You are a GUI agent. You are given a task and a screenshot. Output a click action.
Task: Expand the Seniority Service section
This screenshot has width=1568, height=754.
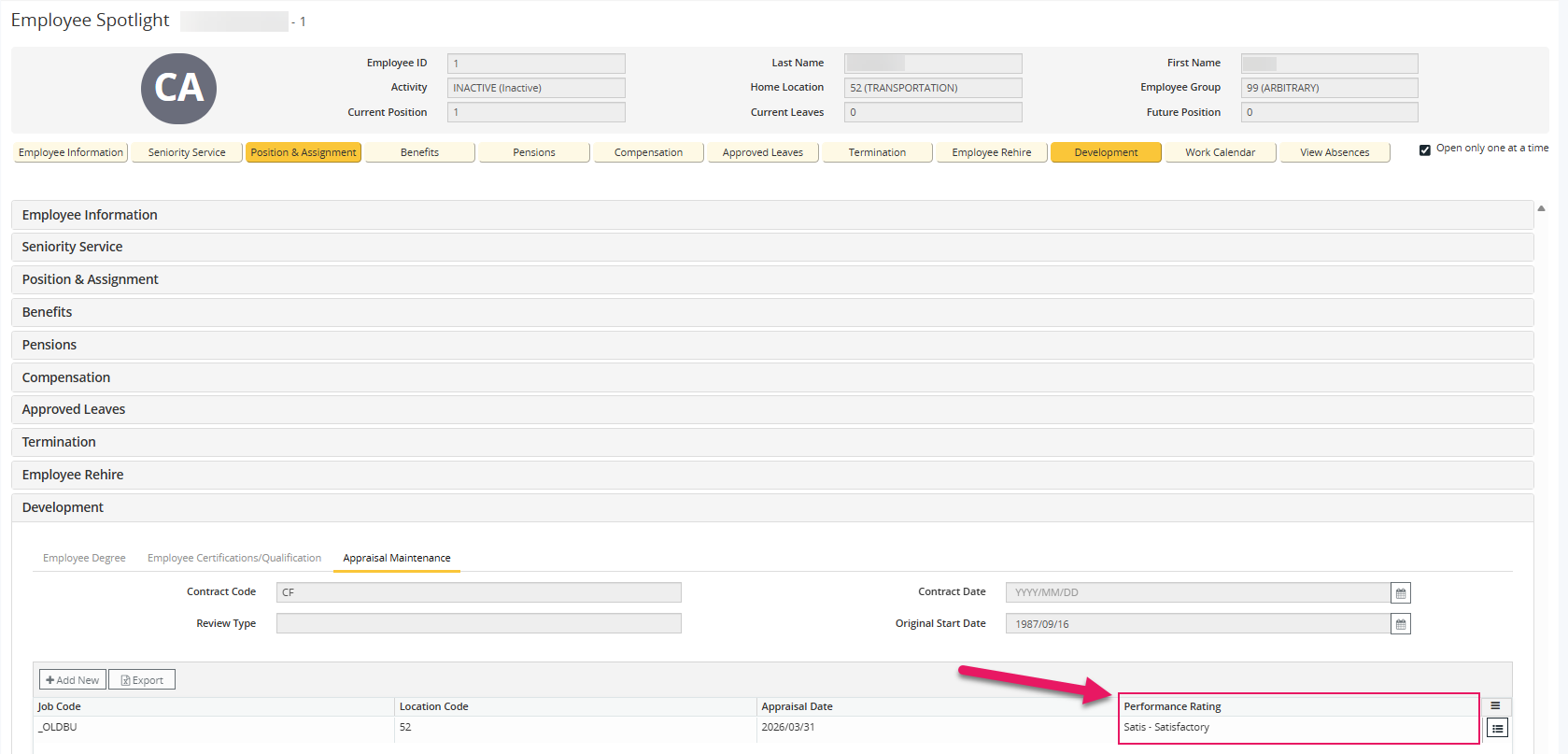[772, 247]
